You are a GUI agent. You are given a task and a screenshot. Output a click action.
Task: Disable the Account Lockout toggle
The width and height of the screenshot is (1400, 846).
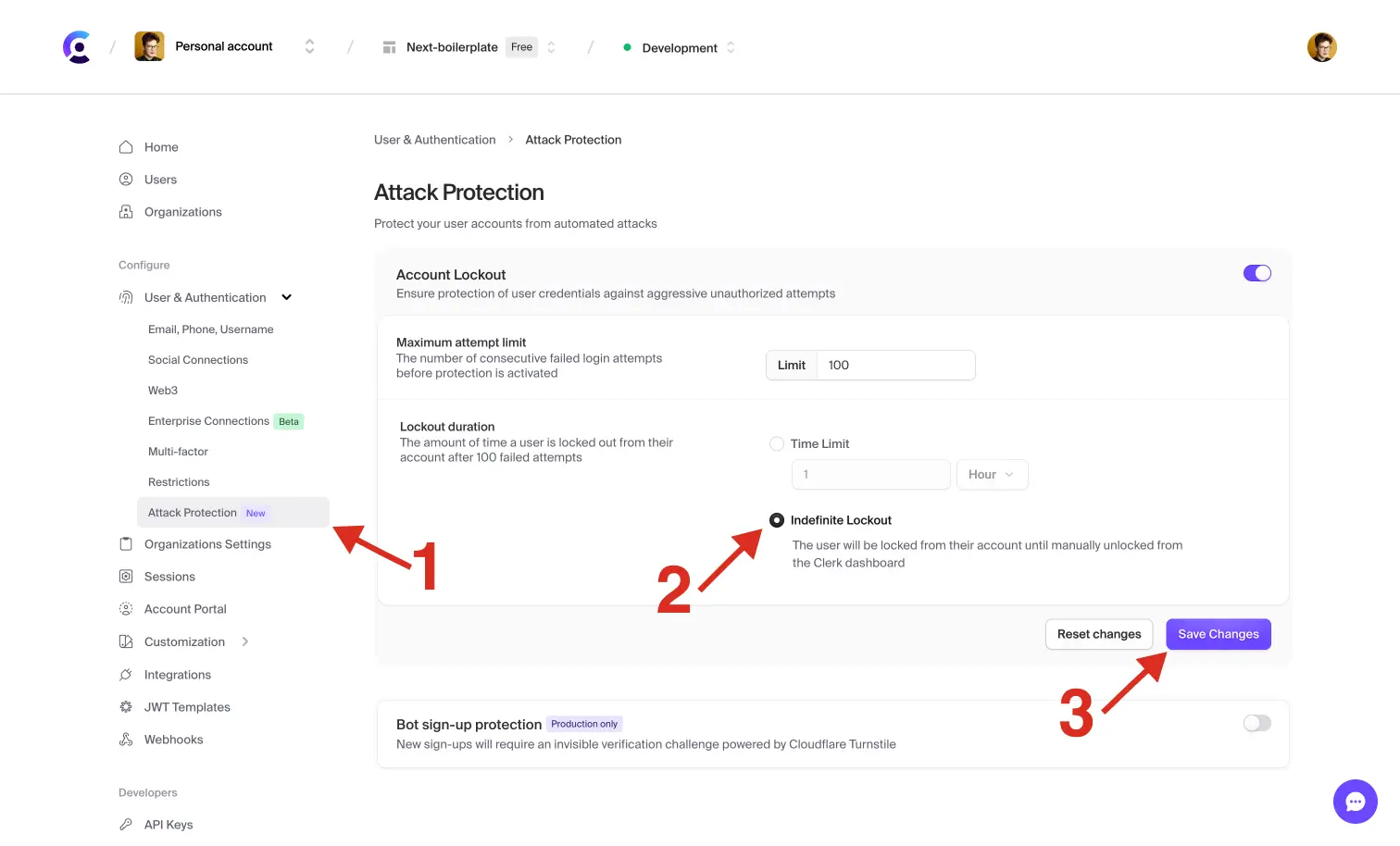coord(1256,273)
